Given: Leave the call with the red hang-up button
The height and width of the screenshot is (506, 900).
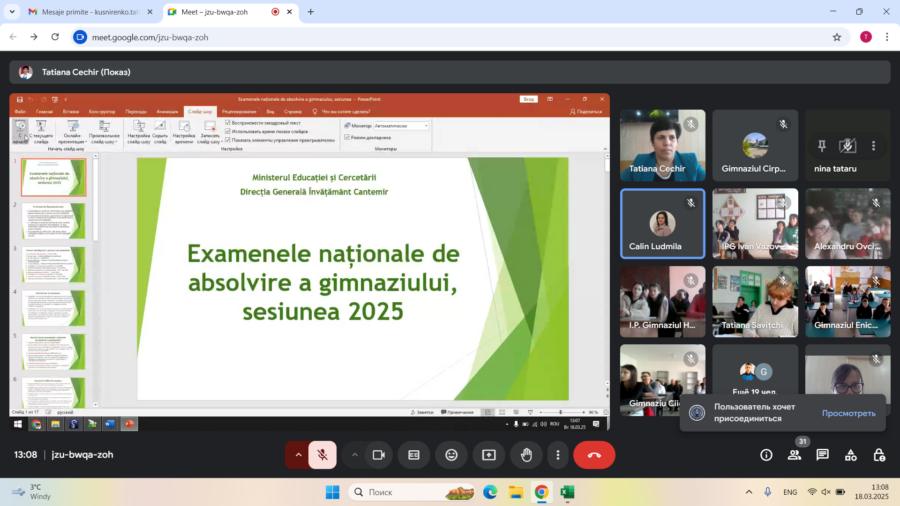Looking at the screenshot, I should point(594,455).
